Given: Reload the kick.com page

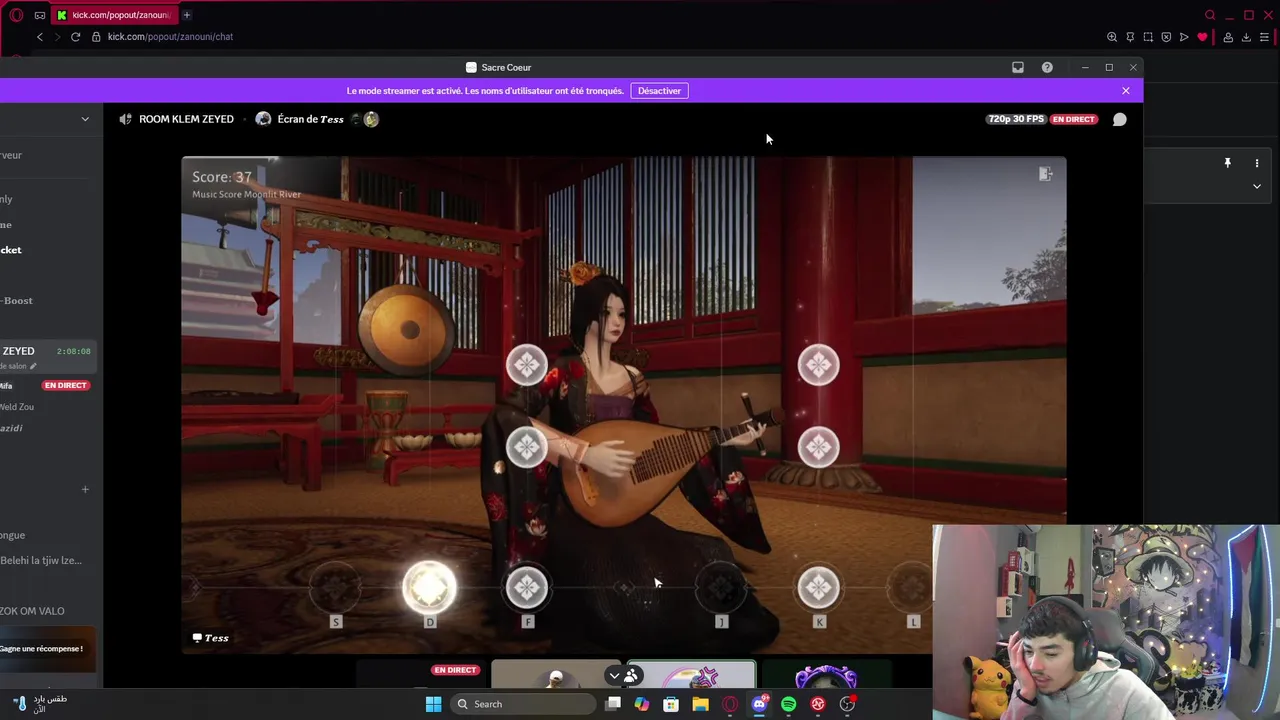Looking at the screenshot, I should pyautogui.click(x=75, y=37).
